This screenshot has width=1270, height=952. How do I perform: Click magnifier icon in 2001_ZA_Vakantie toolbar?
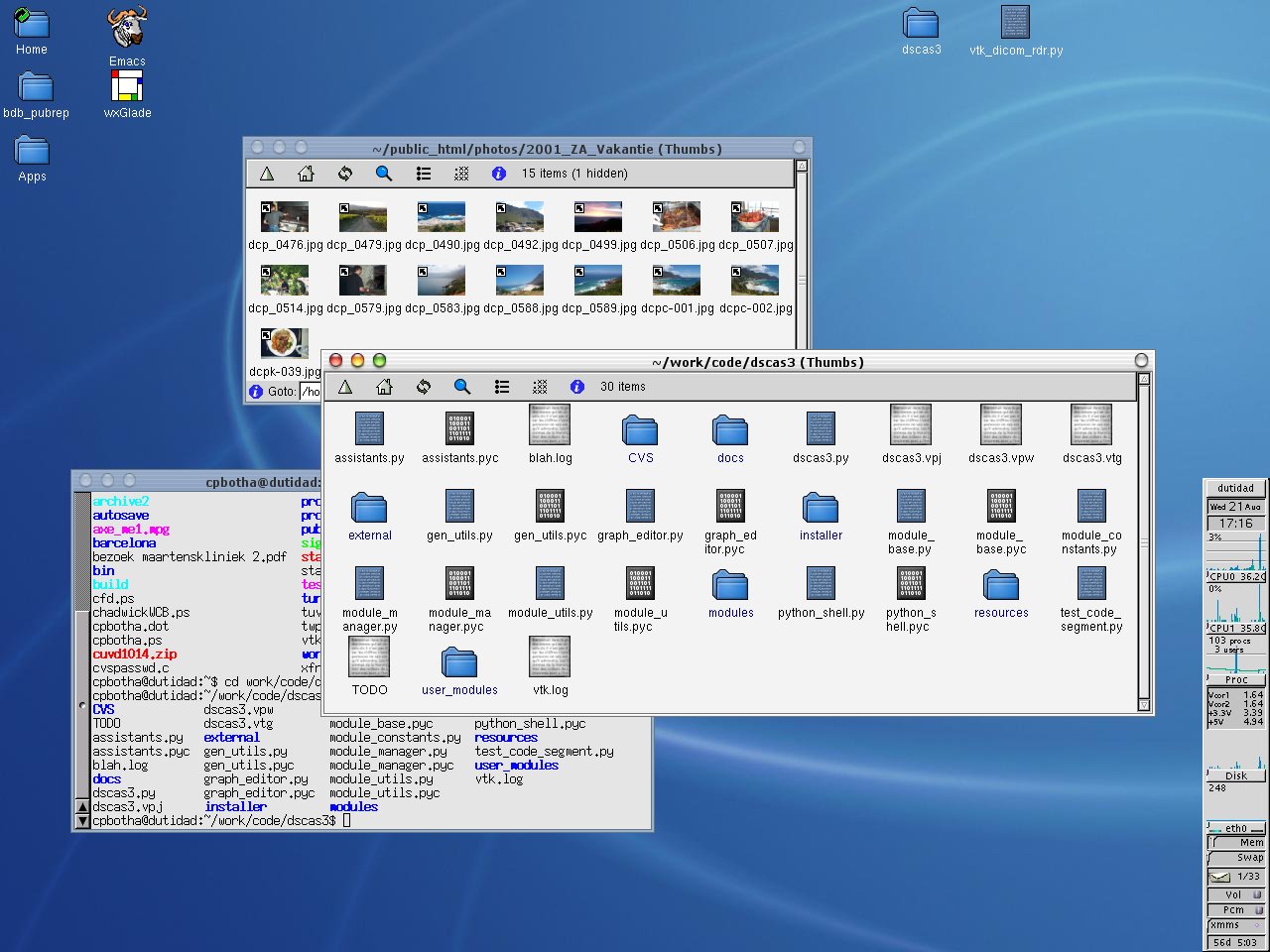(x=384, y=174)
